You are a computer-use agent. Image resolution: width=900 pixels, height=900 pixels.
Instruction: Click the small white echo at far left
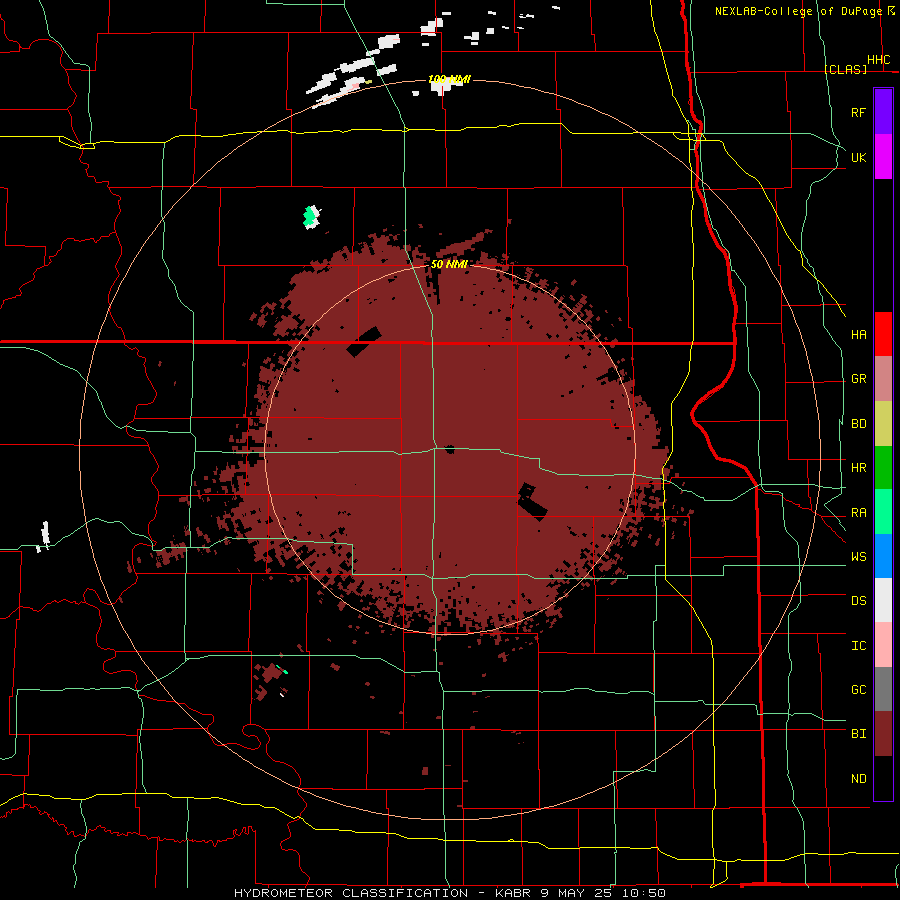tap(44, 536)
